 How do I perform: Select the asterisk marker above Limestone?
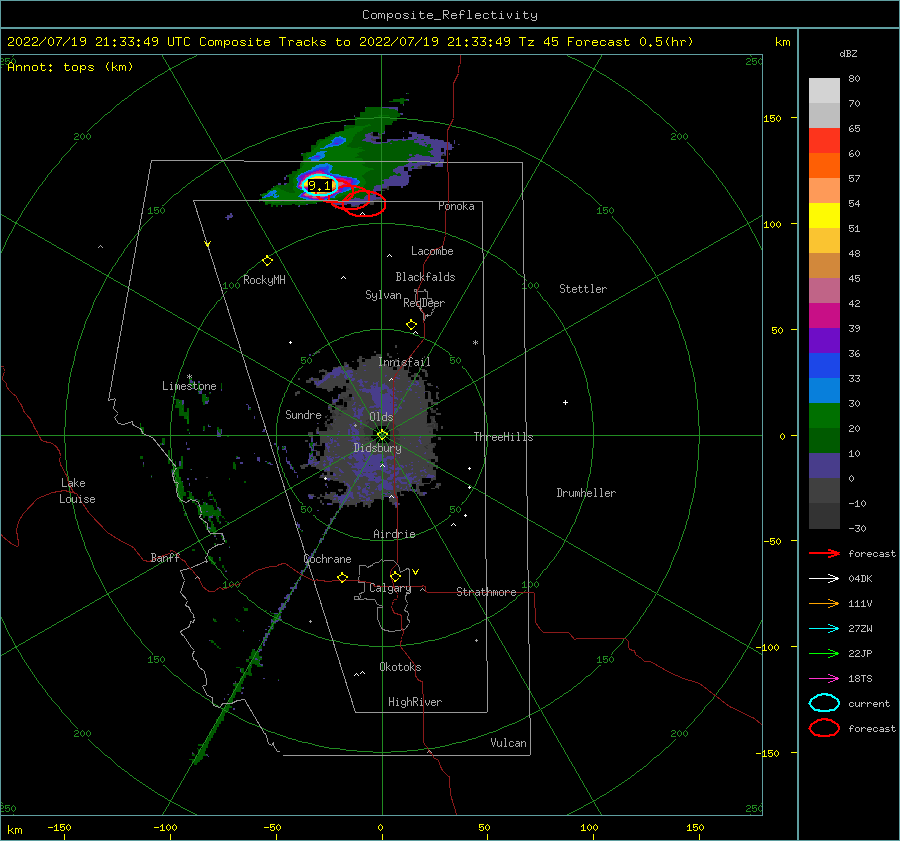[189, 377]
